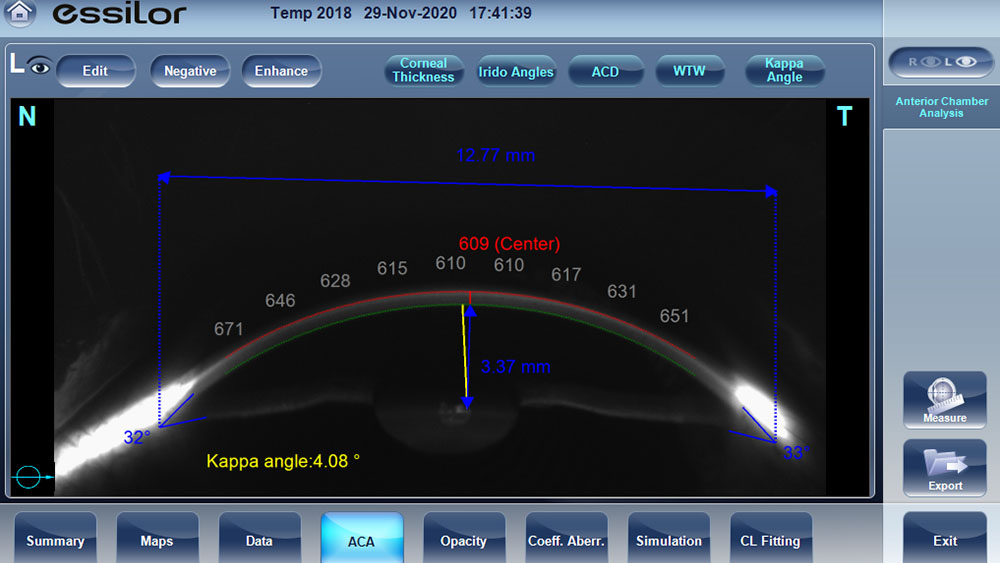The height and width of the screenshot is (563, 1000).
Task: Click the 17:41:39 time stamp
Action: [x=500, y=13]
